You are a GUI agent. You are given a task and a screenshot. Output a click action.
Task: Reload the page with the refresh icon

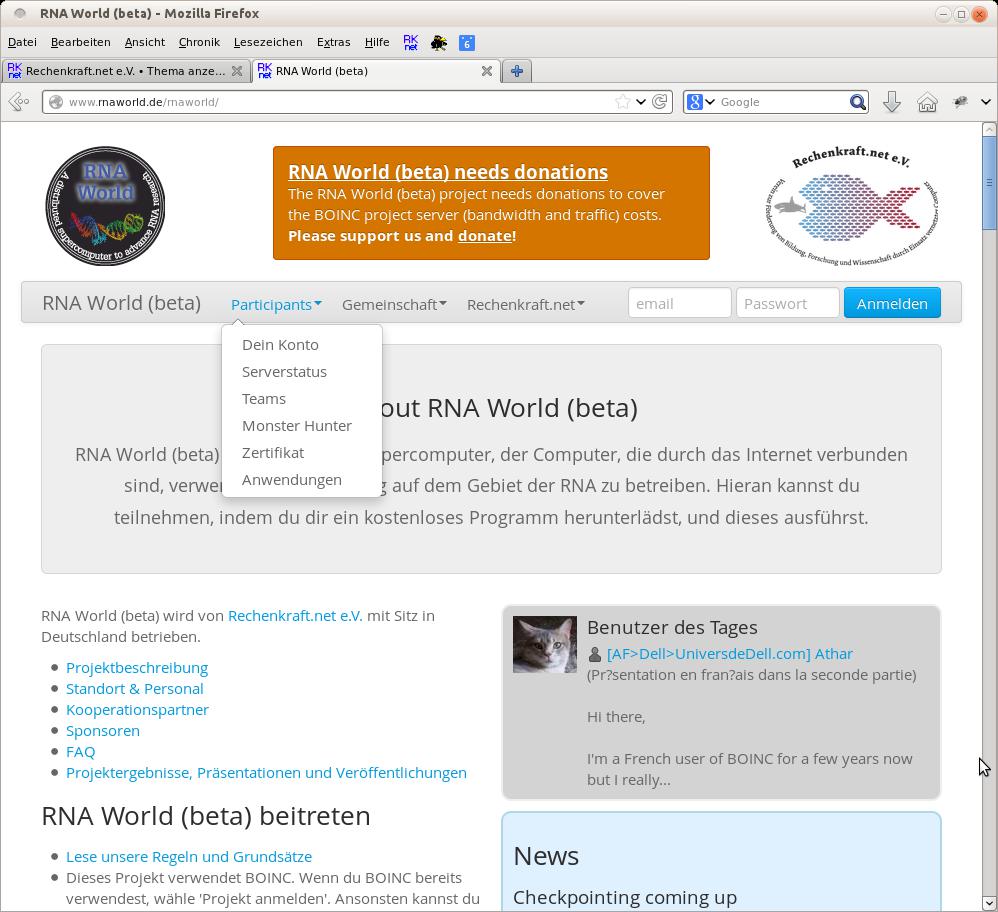click(x=660, y=102)
